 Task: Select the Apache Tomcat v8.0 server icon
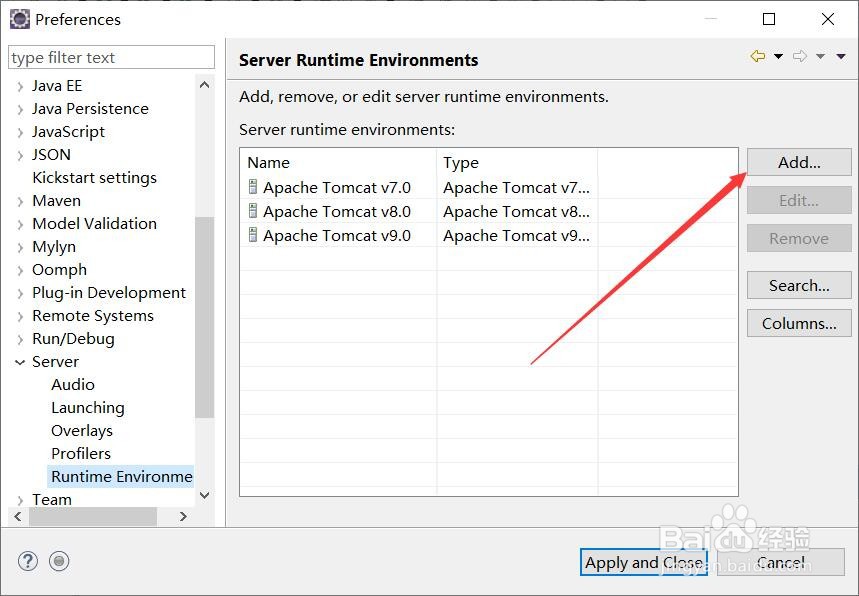(x=253, y=211)
